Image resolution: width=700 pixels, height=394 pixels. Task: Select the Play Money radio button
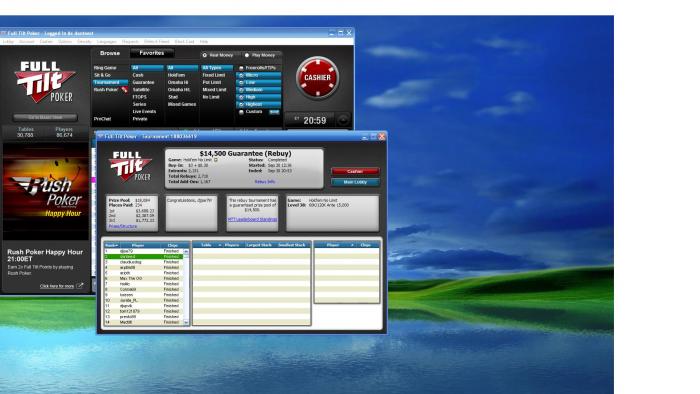pos(246,55)
